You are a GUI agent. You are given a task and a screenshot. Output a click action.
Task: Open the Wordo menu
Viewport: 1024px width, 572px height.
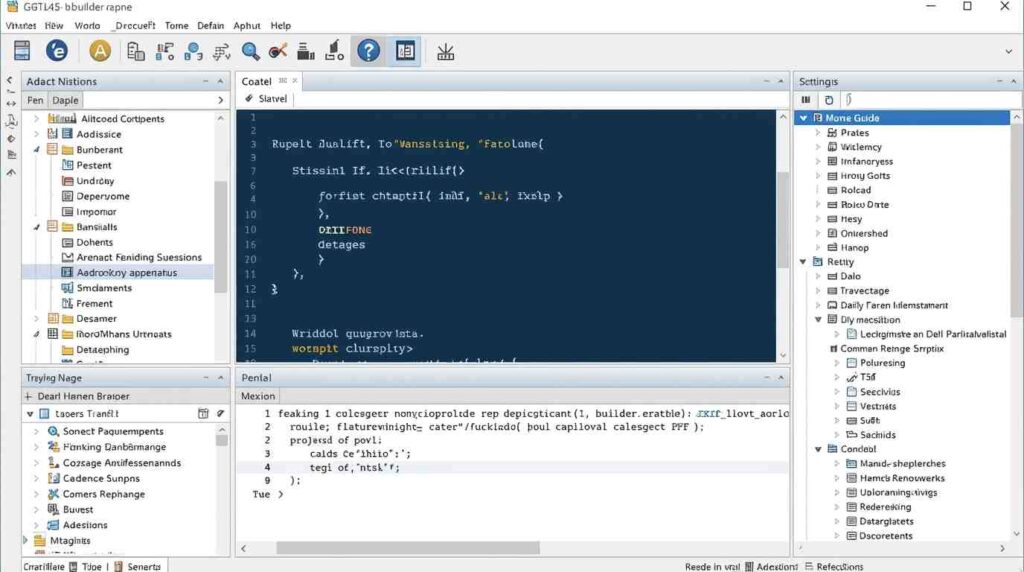click(x=87, y=25)
